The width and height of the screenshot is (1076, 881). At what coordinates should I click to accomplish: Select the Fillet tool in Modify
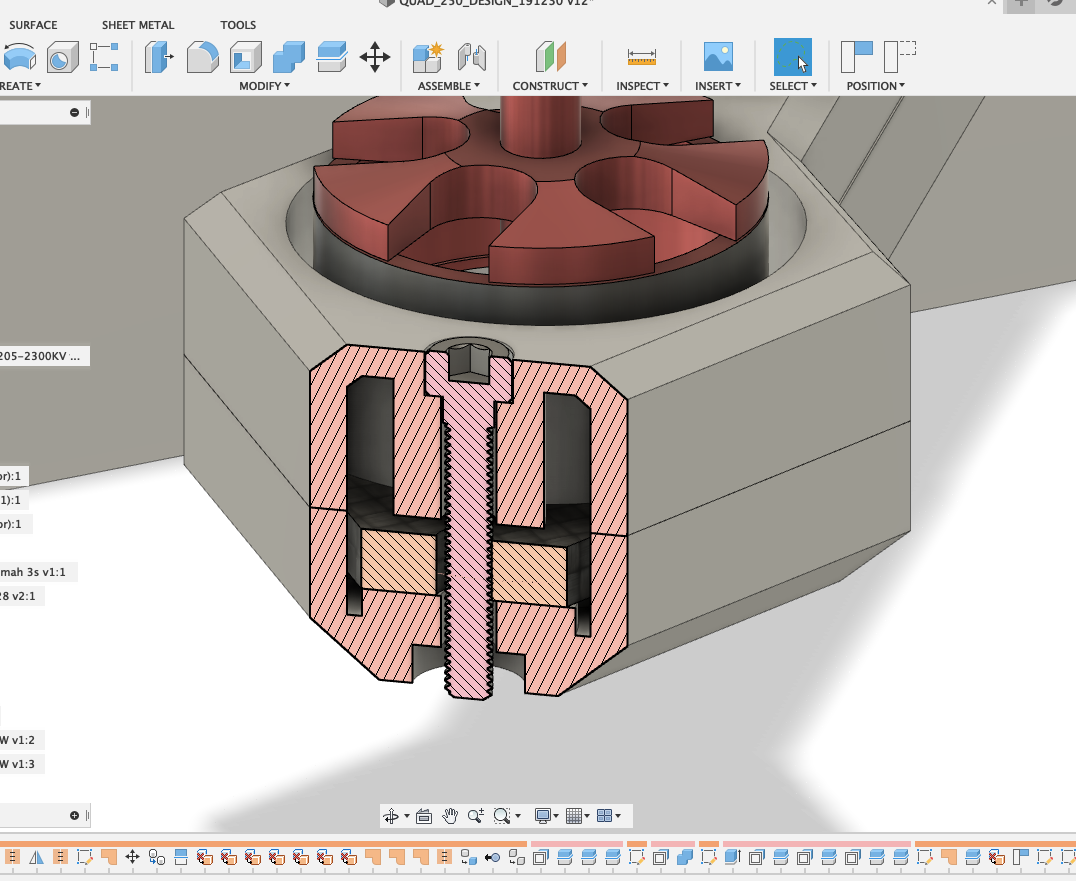click(202, 57)
